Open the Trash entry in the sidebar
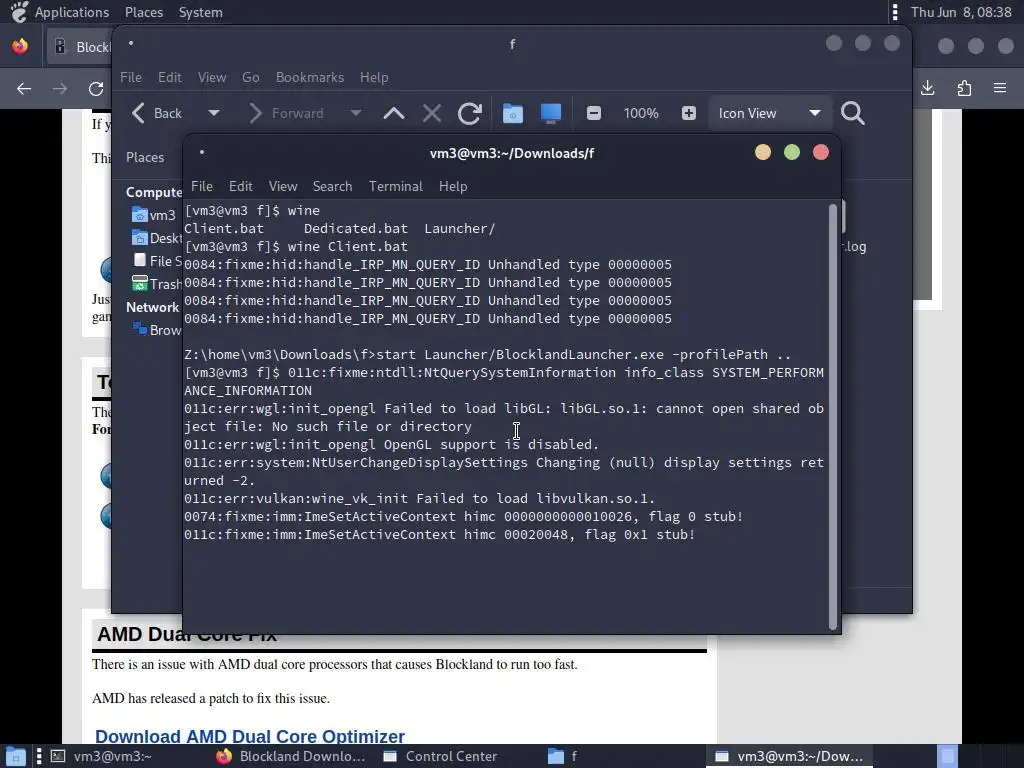Viewport: 1024px width, 768px height. pos(157,283)
